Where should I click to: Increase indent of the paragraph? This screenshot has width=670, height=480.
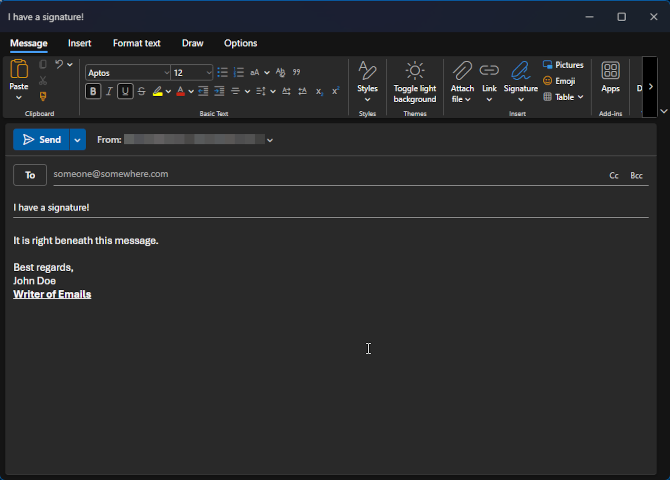point(219,91)
